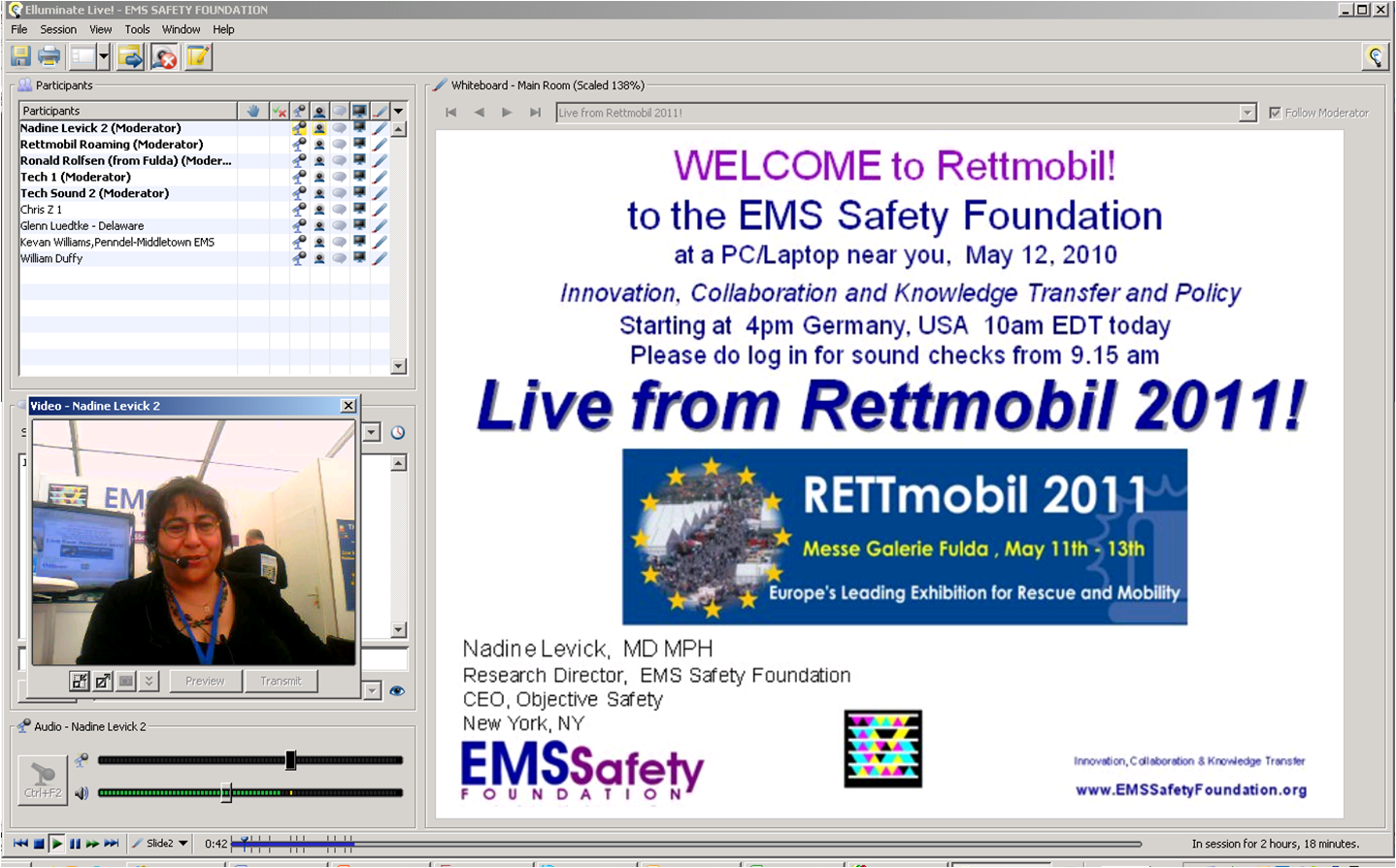Click the Print toolbar icon
1396x868 pixels.
pos(50,57)
